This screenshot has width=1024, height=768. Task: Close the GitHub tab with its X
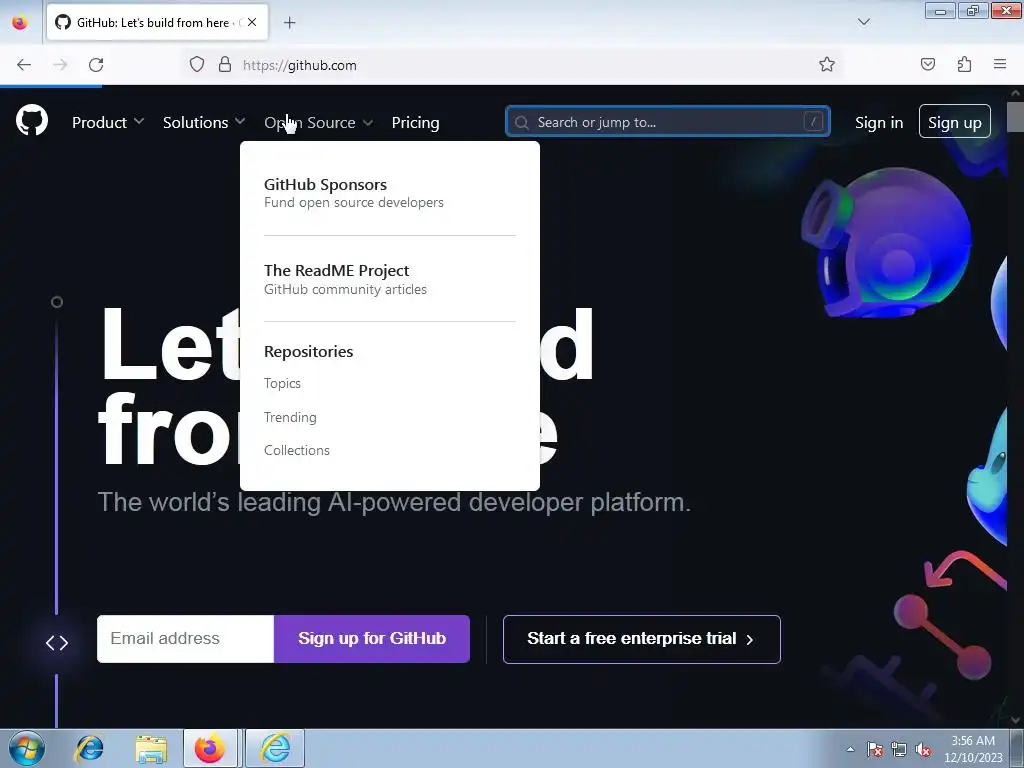tap(252, 22)
